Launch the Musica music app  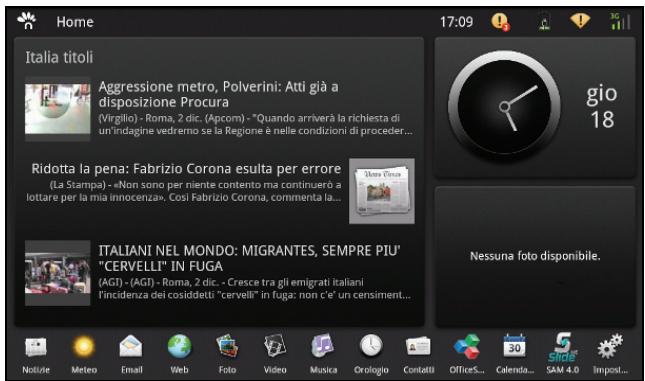tap(323, 346)
